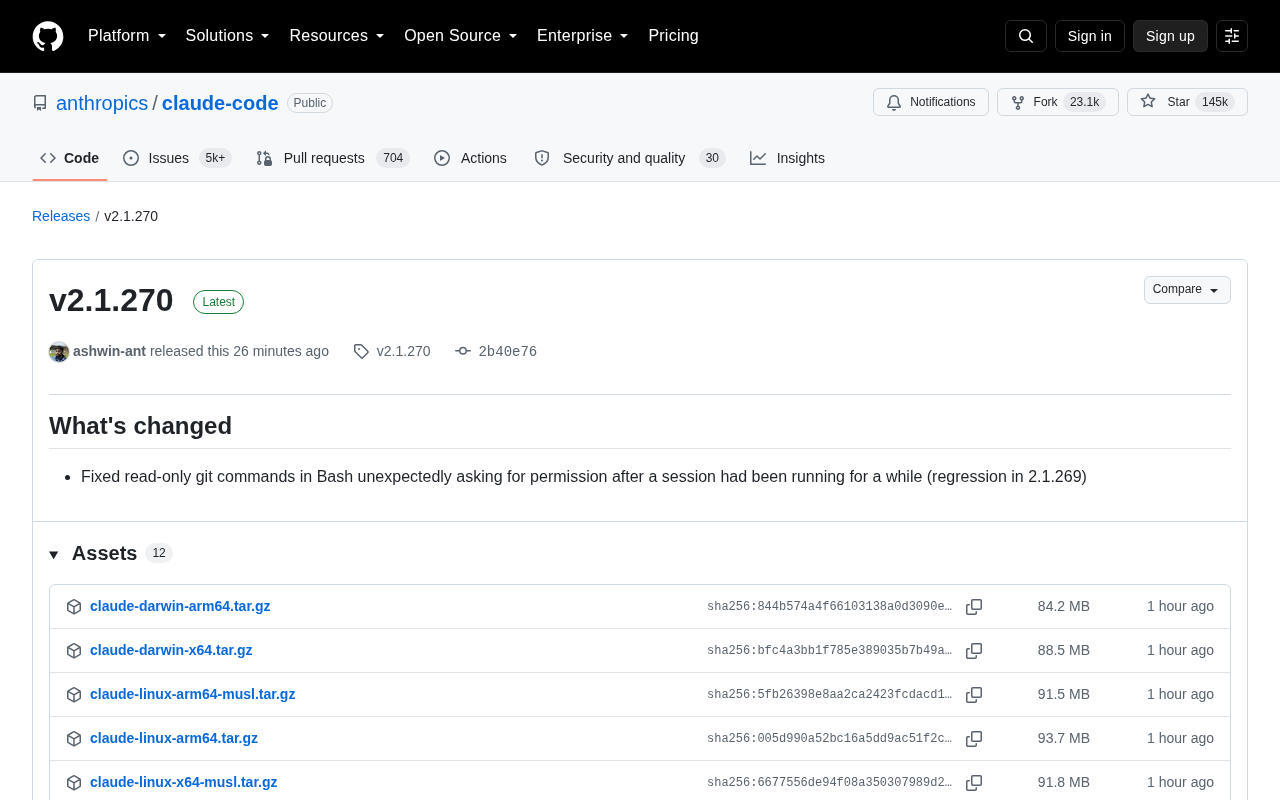
Task: Click the Actions play icon
Action: (442, 158)
